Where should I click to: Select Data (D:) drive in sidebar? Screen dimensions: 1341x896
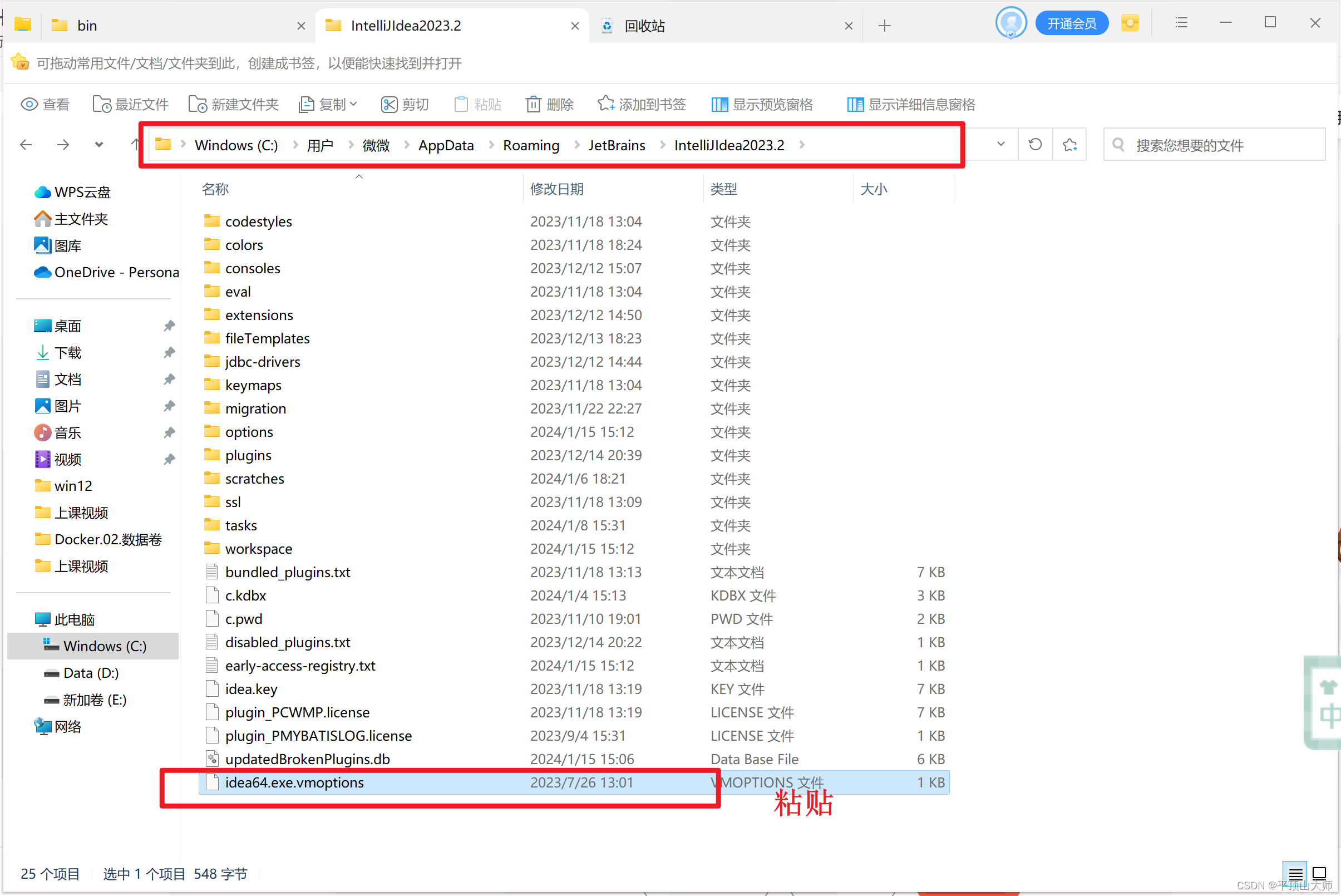(x=91, y=673)
